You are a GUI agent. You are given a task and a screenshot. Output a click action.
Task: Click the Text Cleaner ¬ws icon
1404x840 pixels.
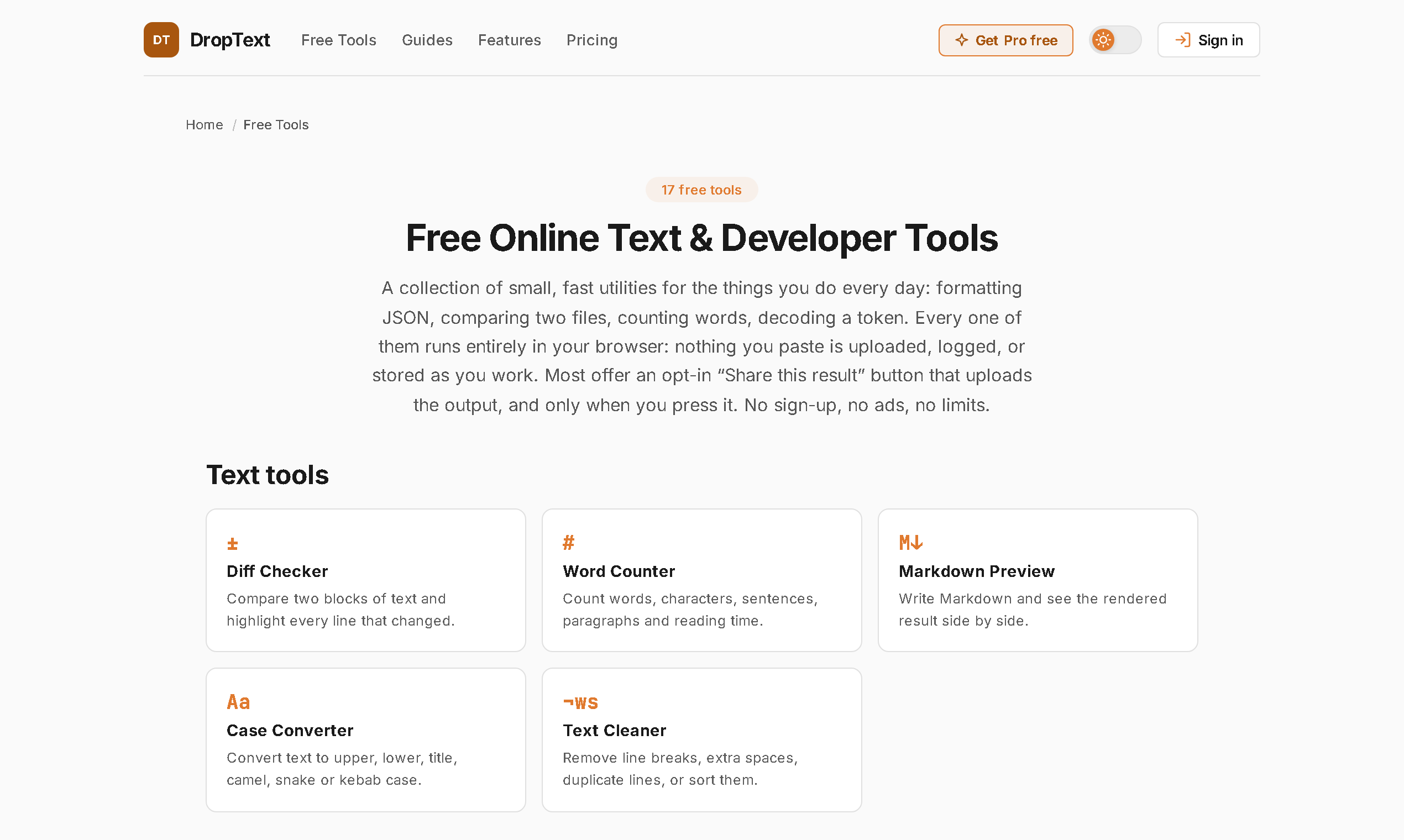tap(580, 702)
